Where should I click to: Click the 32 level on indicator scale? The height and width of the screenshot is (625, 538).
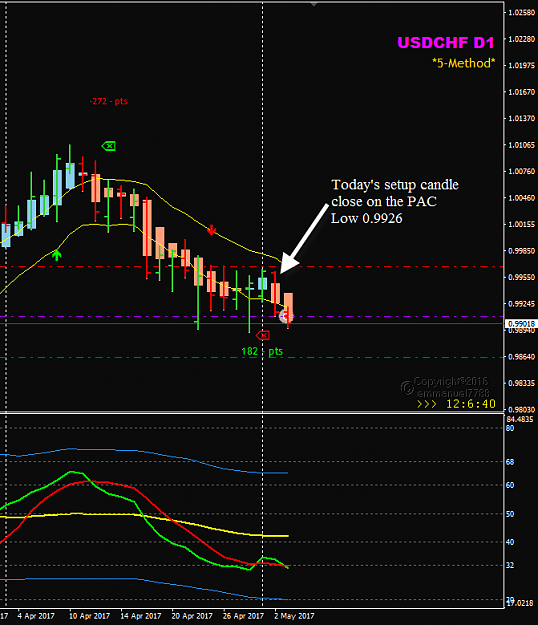510,566
